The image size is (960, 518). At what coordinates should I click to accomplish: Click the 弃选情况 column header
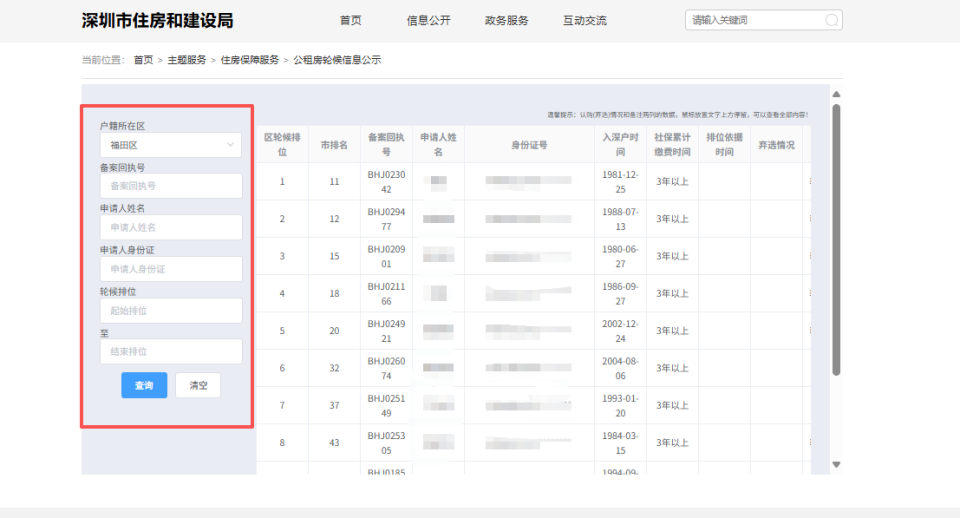(776, 145)
